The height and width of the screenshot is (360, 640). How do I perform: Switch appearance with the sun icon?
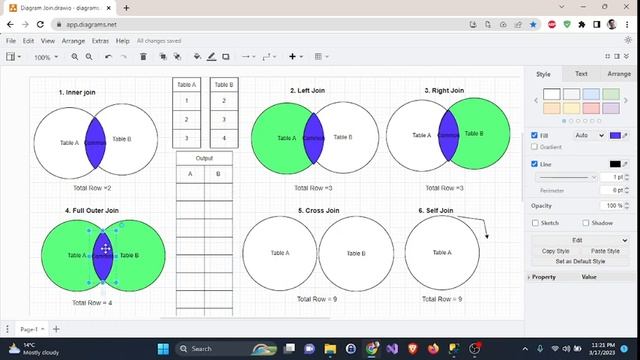(628, 40)
